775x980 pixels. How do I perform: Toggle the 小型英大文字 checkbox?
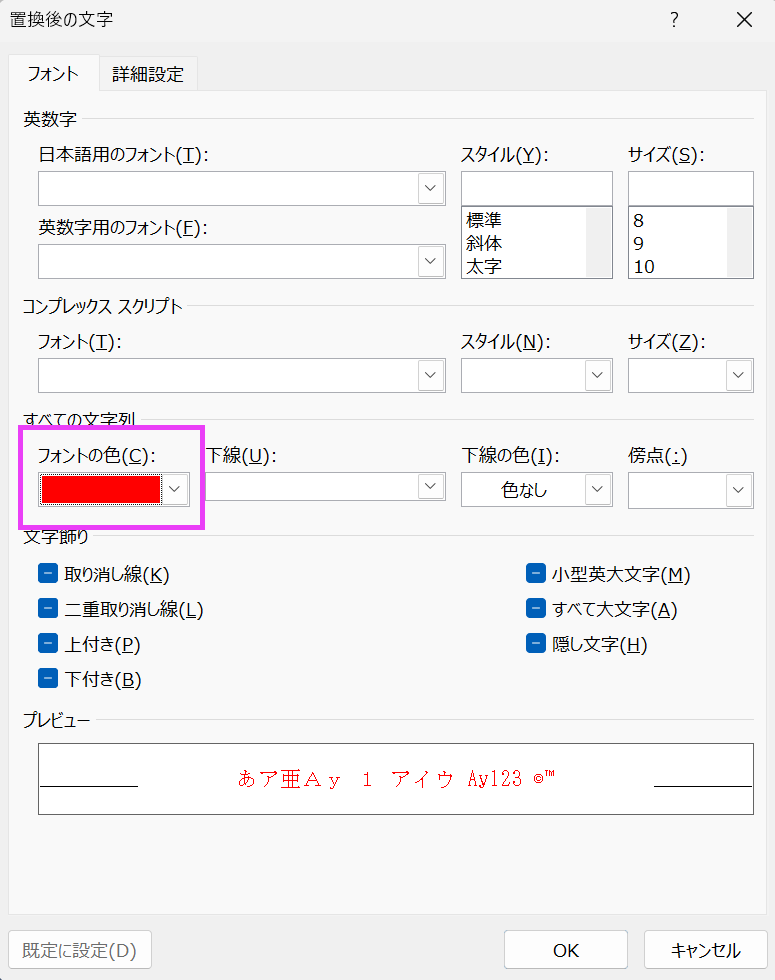click(536, 574)
